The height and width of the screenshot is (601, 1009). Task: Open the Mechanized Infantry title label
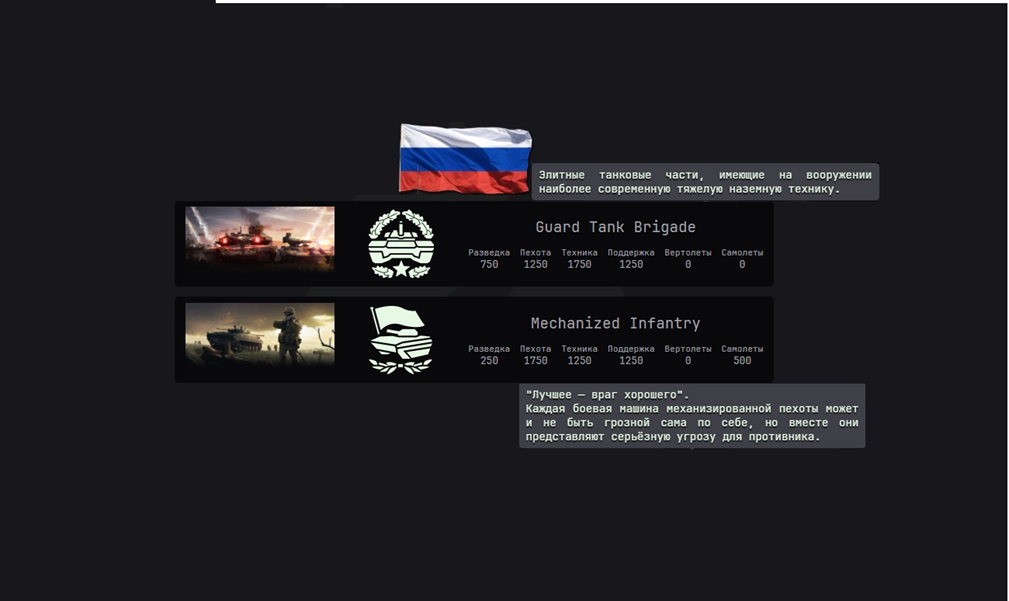tap(614, 322)
